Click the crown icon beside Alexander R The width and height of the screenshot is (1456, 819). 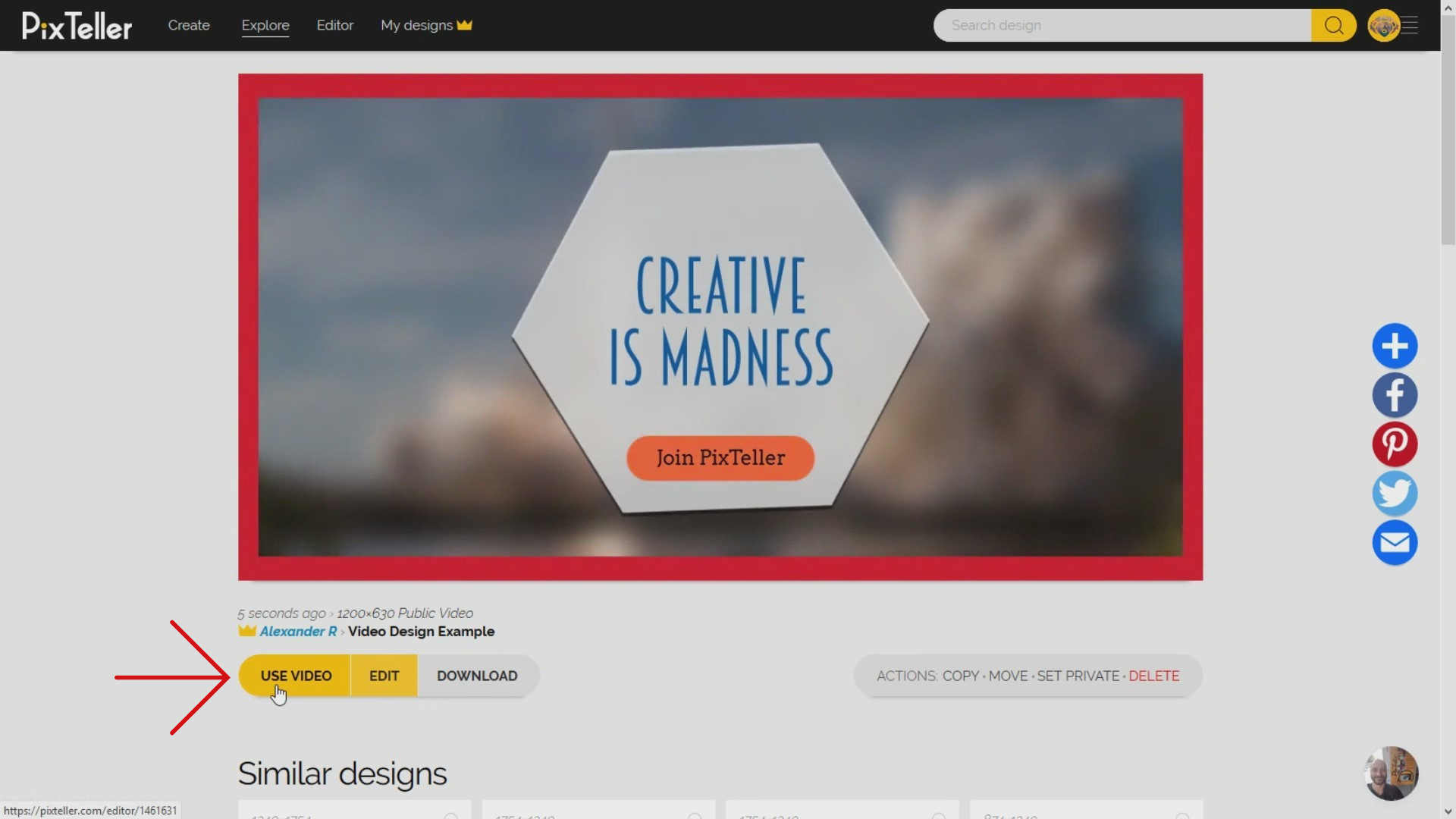[247, 631]
